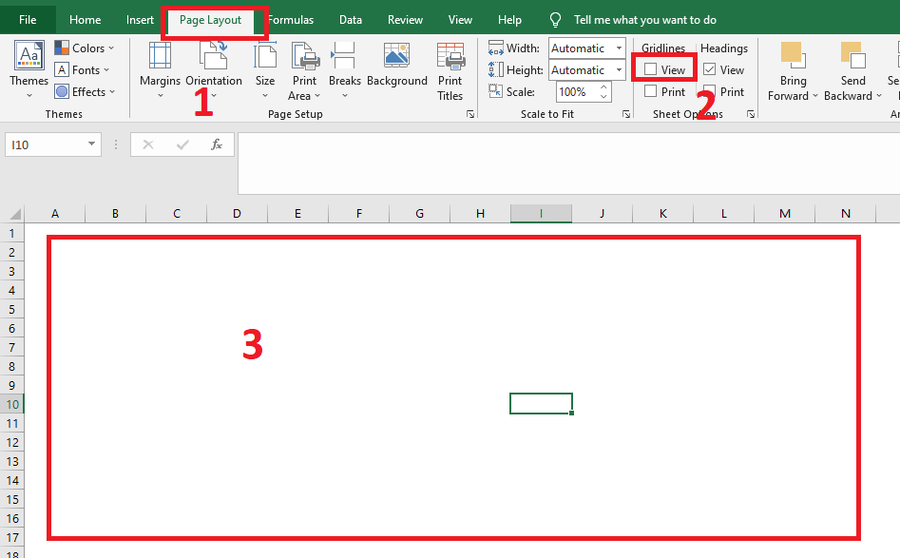Click into the formula bar
Viewport: 900px width, 558px height.
[x=568, y=163]
